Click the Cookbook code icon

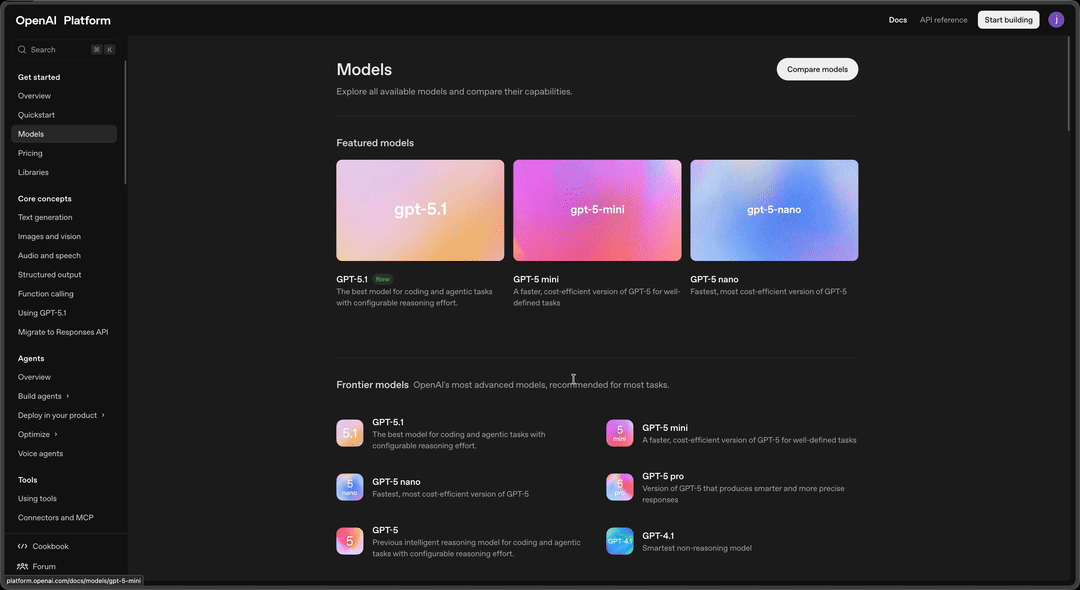pos(23,546)
